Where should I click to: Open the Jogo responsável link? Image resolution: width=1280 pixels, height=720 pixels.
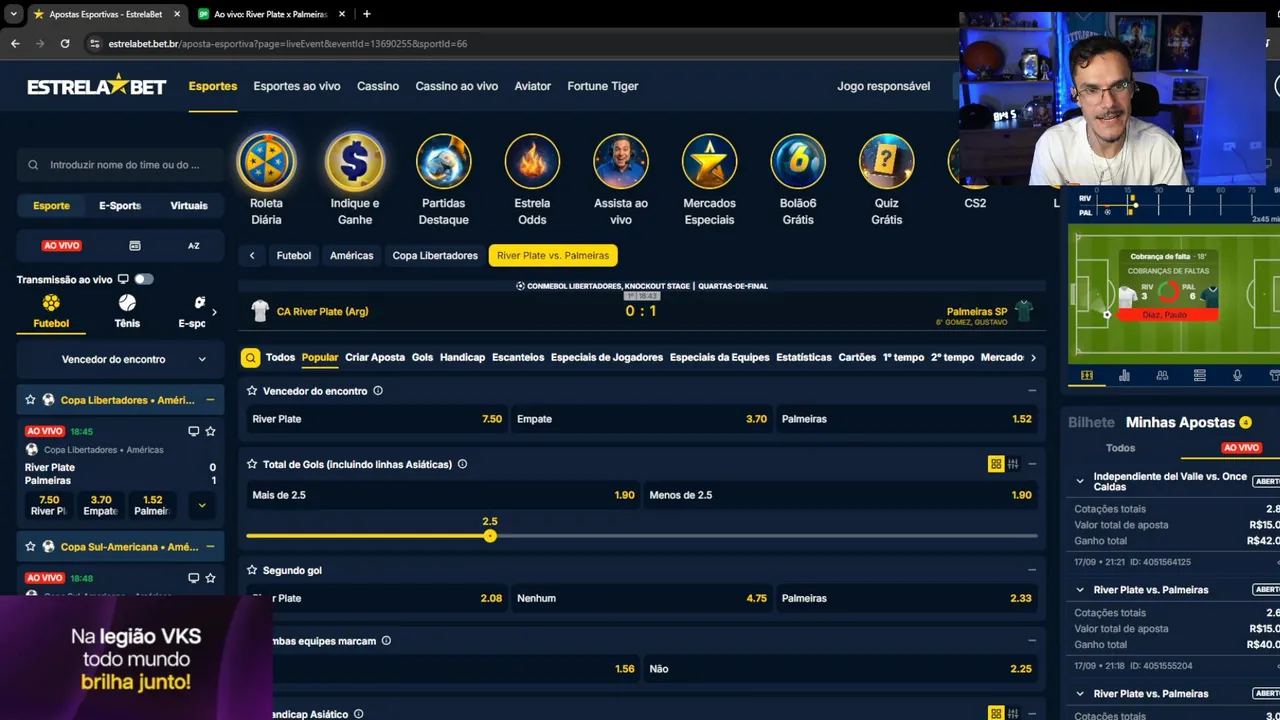(884, 86)
